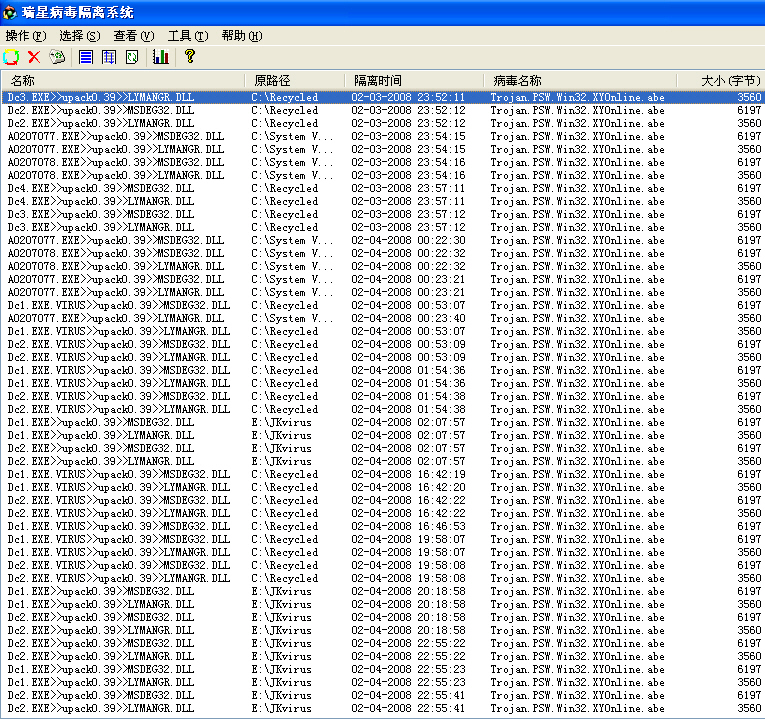
Task: Select A0207077.EXE MSDEG32.DLL entry at 23:54:15
Action: (x=116, y=136)
